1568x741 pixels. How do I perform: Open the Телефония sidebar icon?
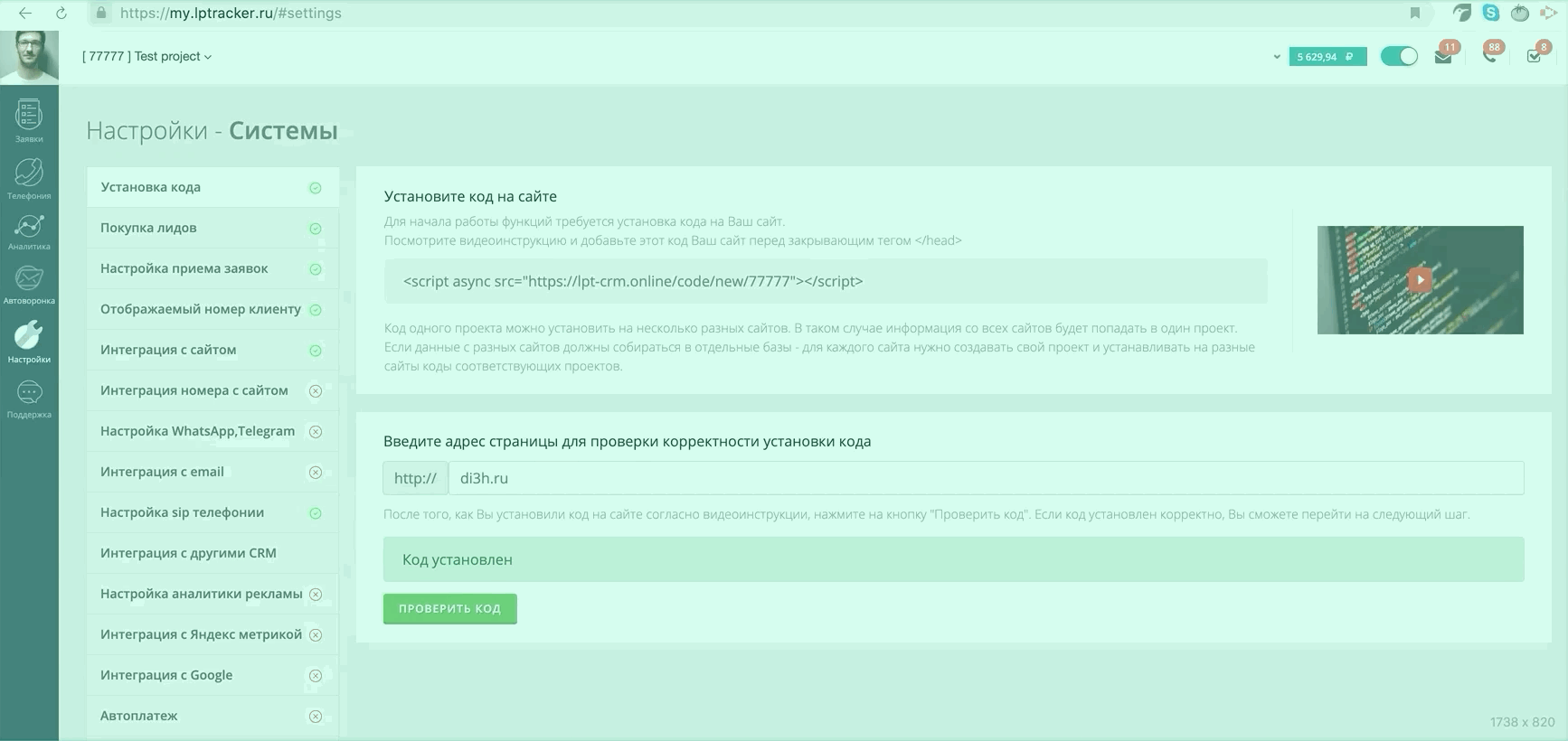pos(29,178)
